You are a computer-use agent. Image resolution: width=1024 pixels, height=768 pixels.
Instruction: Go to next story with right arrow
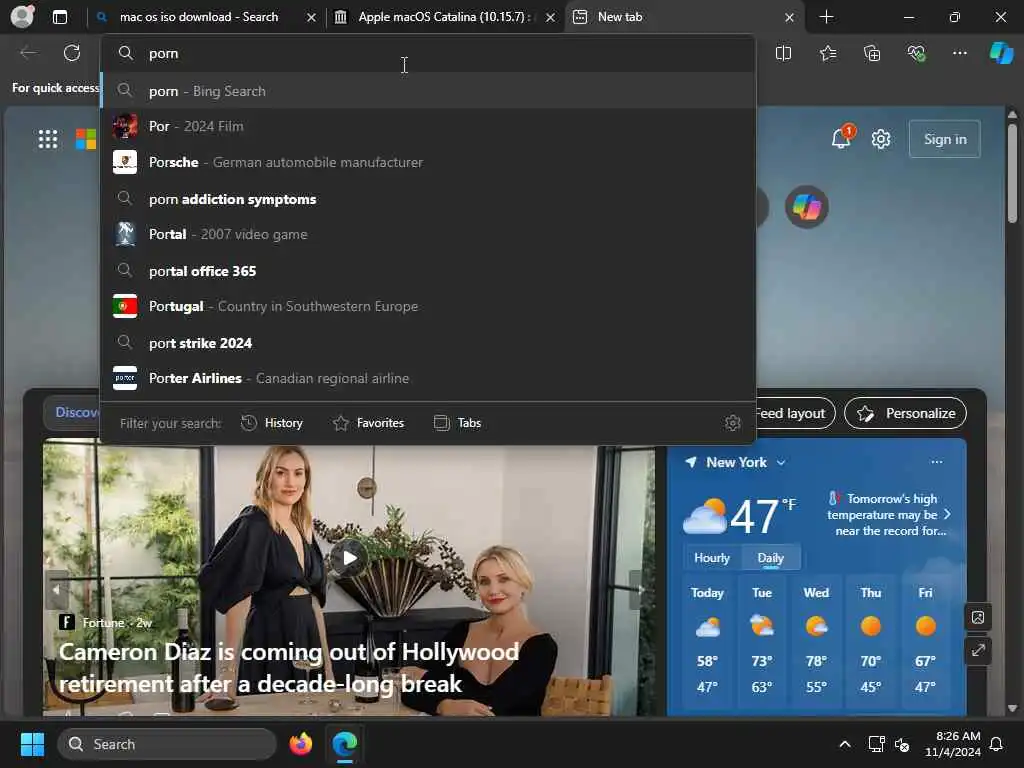click(640, 590)
